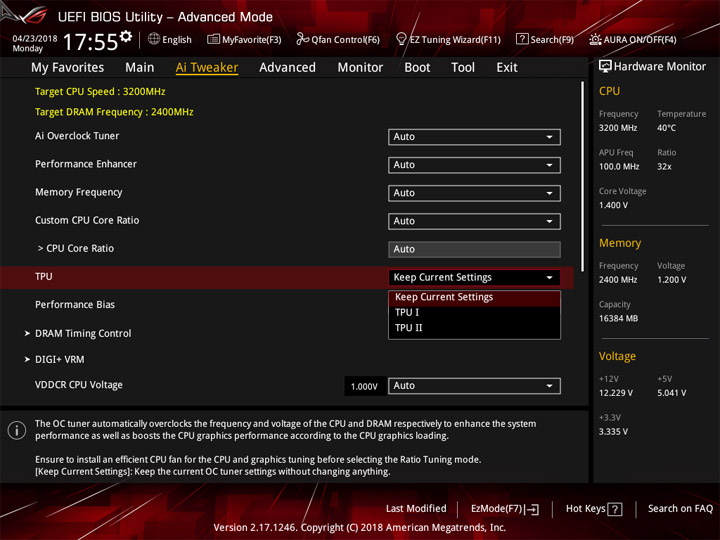
Task: Open MyFavorite(F3) list icon
Action: 213,39
